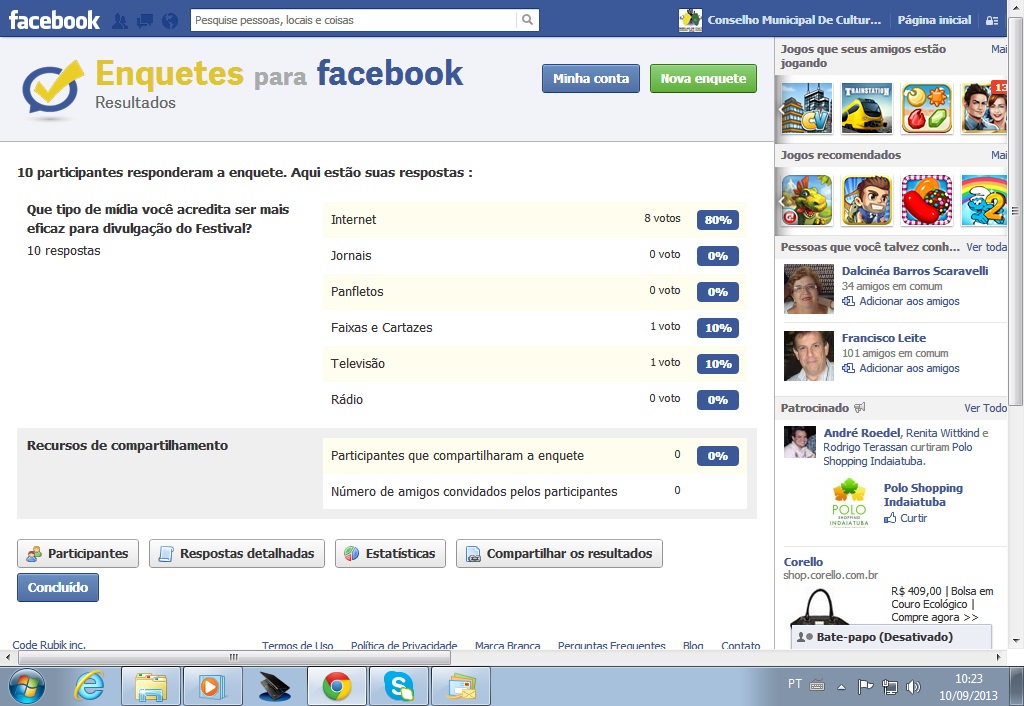Open the TrainStation game icon
The height and width of the screenshot is (706, 1024).
click(867, 108)
